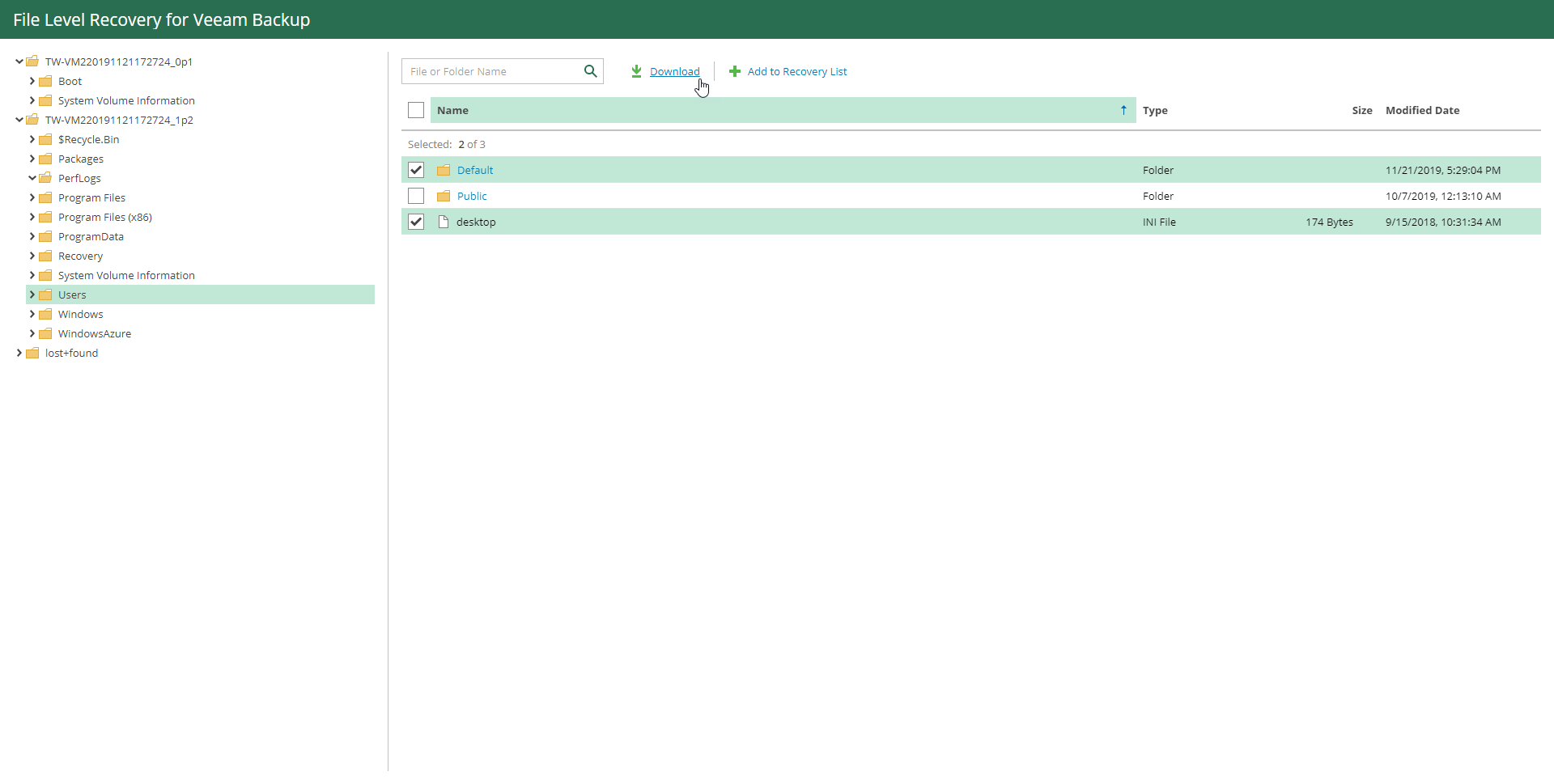This screenshot has height=784, width=1554.
Task: Click the green download arrow icon
Action: [x=636, y=71]
